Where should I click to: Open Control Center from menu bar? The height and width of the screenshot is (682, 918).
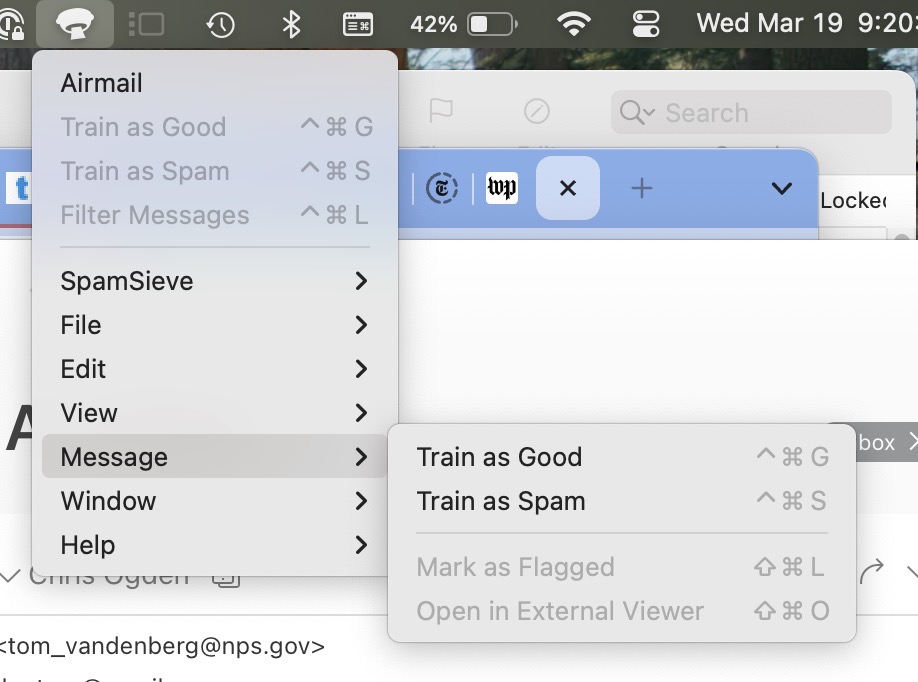(646, 25)
